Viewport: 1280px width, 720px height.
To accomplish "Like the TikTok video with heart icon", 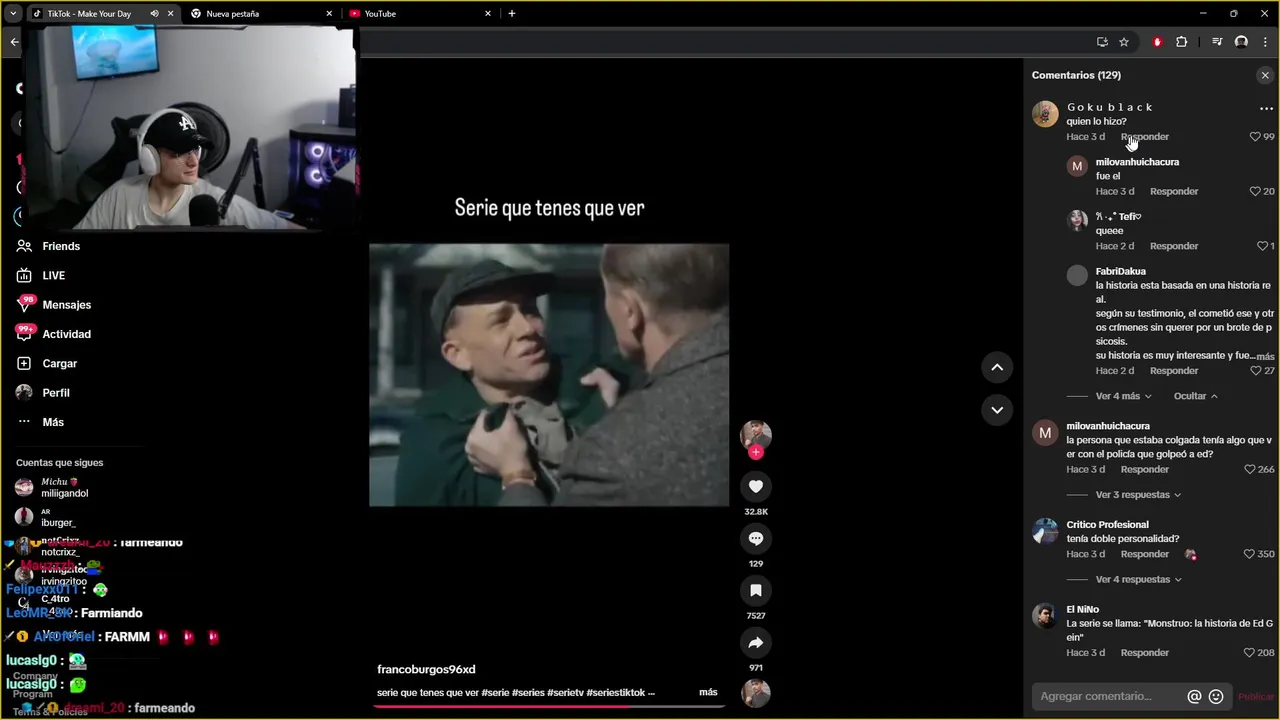I will [756, 486].
